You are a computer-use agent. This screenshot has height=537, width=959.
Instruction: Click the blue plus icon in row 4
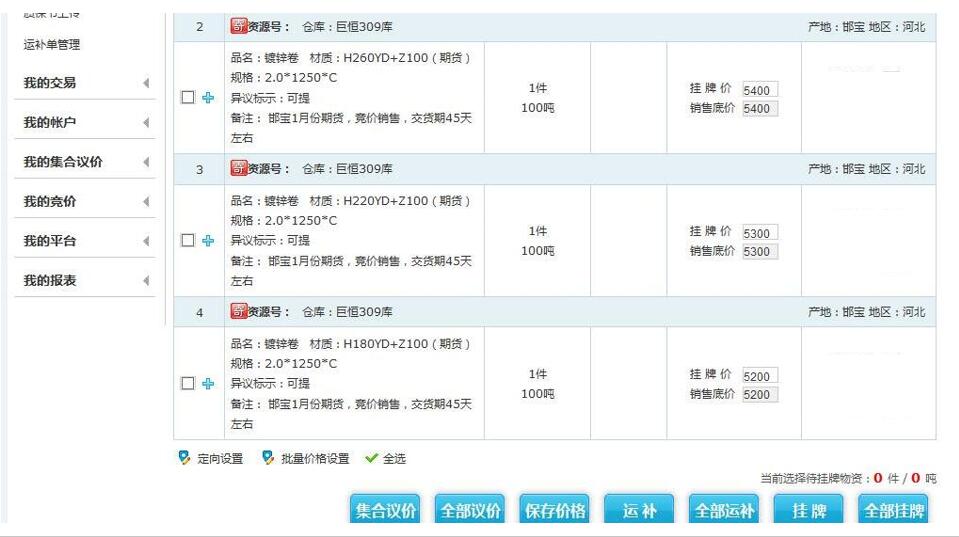point(208,384)
